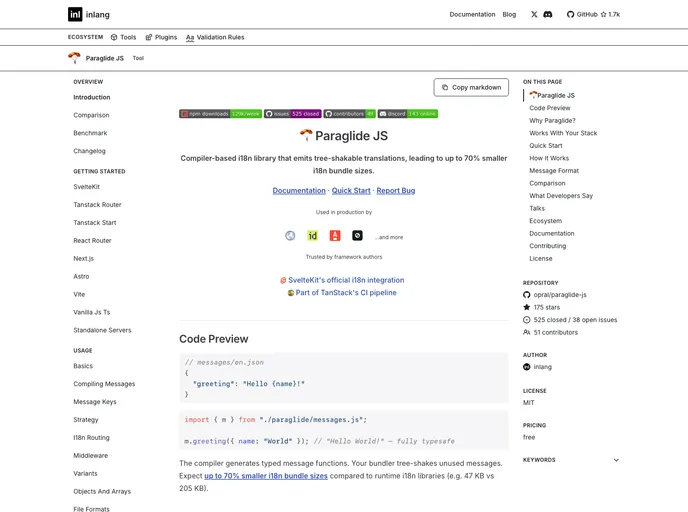This screenshot has width=688, height=512.
Task: Open the Plugins ecosystem tab
Action: pos(161,37)
